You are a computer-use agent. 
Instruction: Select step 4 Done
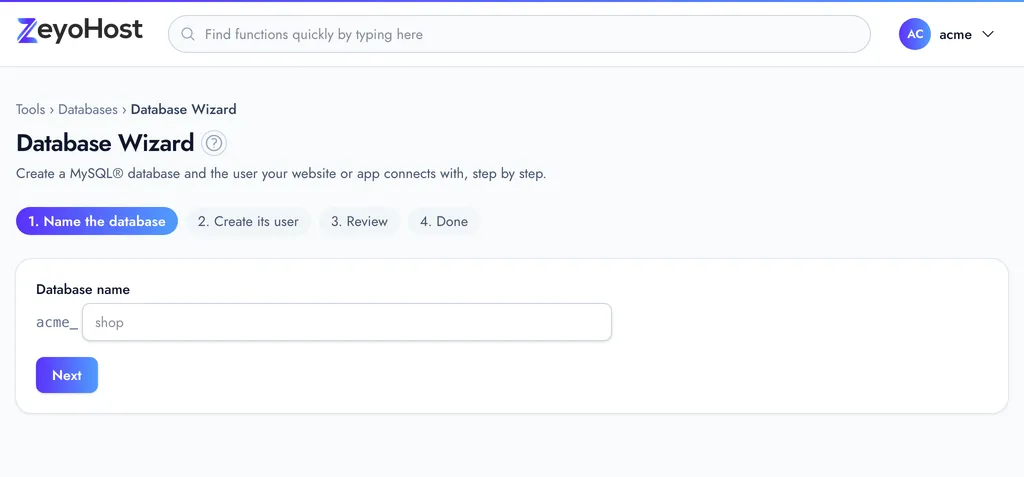point(444,222)
